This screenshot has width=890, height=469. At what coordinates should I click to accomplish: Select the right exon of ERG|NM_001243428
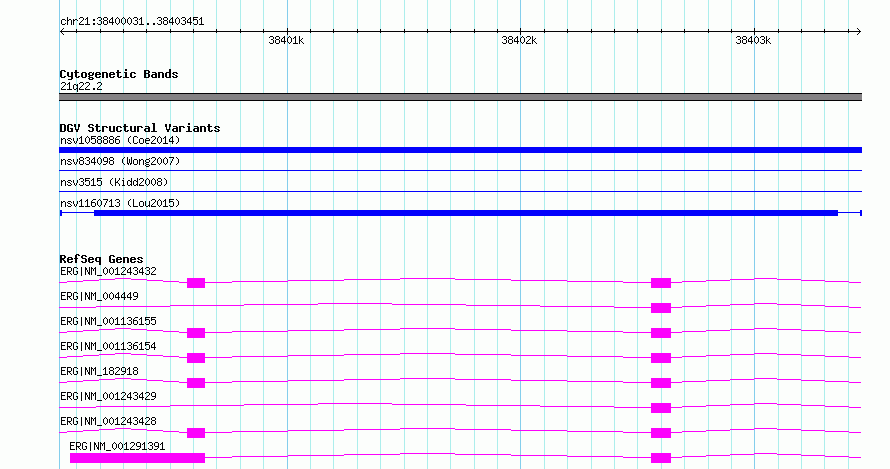click(x=661, y=433)
